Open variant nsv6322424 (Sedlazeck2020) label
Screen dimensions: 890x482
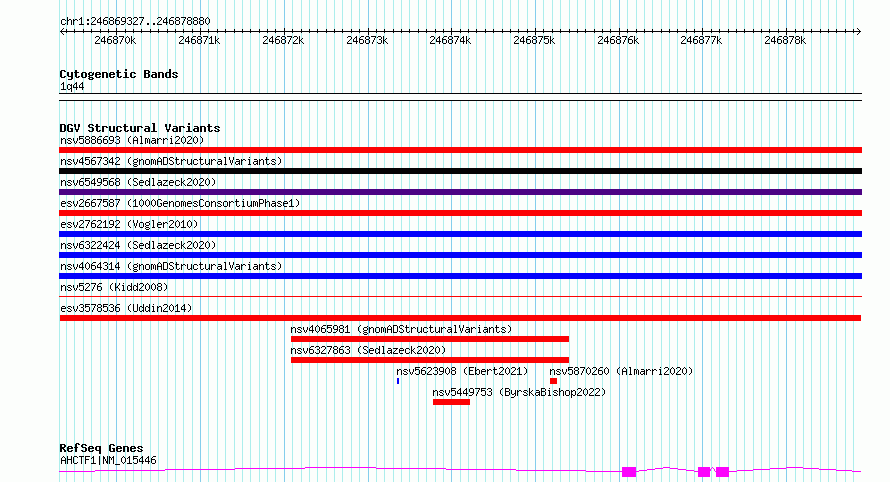[138, 245]
